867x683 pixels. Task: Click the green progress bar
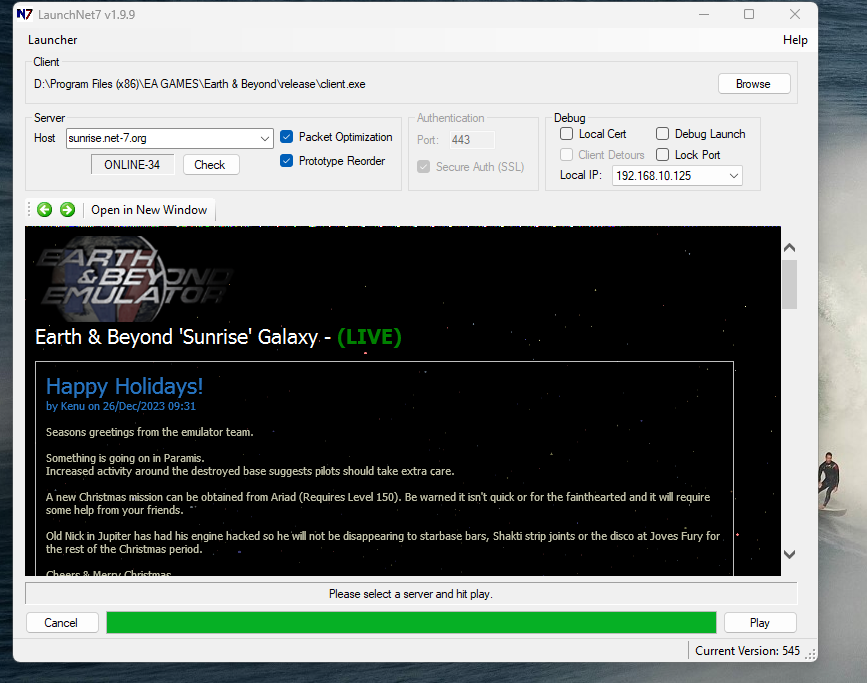[411, 623]
